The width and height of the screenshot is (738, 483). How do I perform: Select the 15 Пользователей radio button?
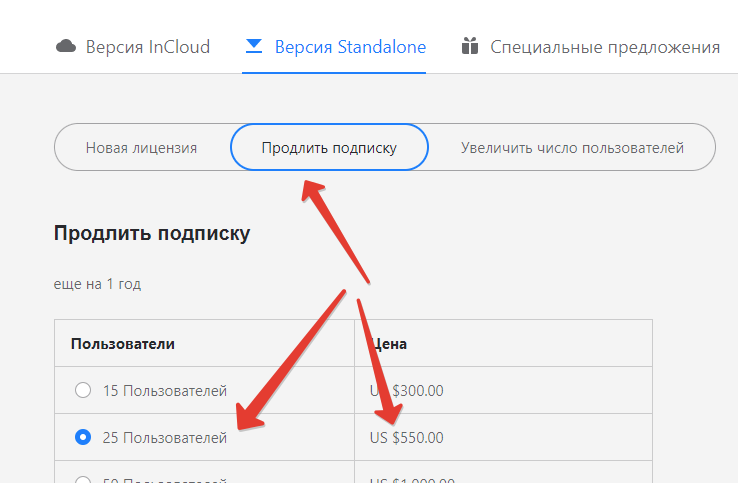(83, 390)
